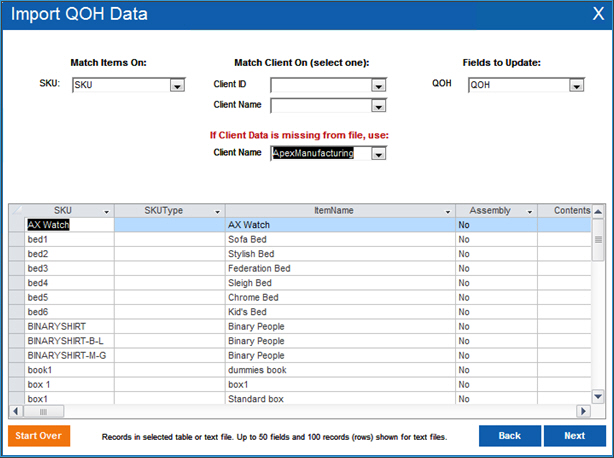Screen dimensions: 614x458
Task: Click the Kid's Bed item name
Action: pyautogui.click(x=247, y=312)
